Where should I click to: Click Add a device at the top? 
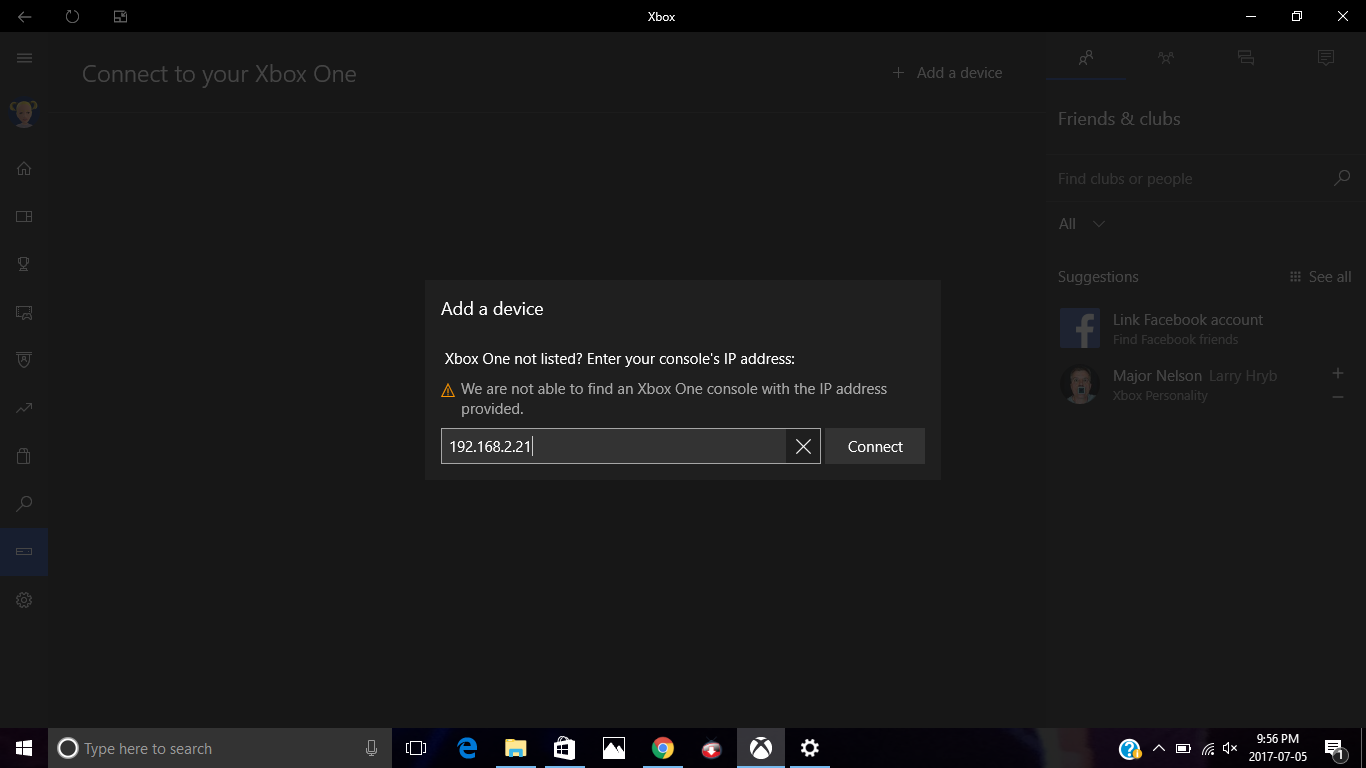(947, 73)
